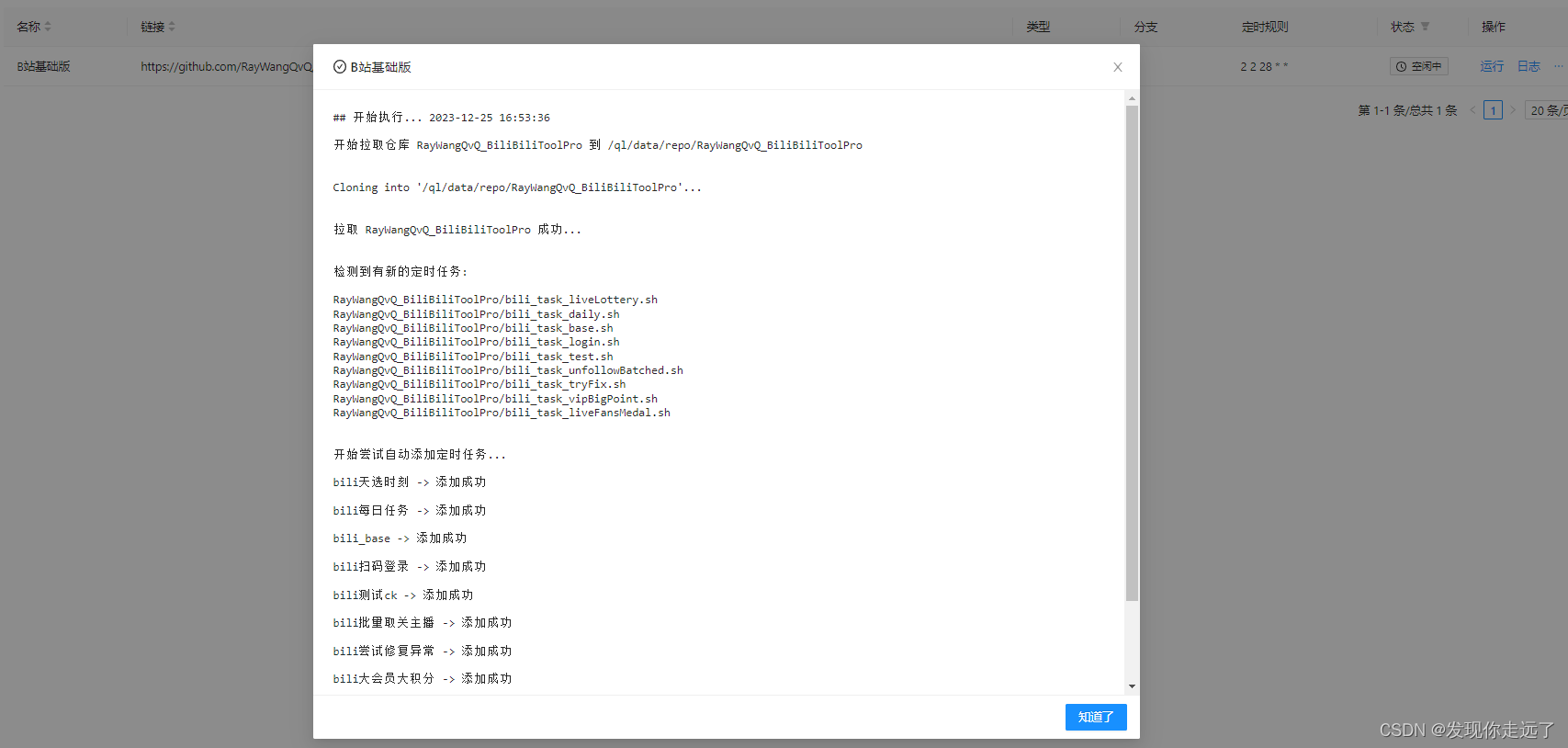This screenshot has height=748, width=1568.
Task: Click log line bili_task_daily.sh
Action: (476, 314)
